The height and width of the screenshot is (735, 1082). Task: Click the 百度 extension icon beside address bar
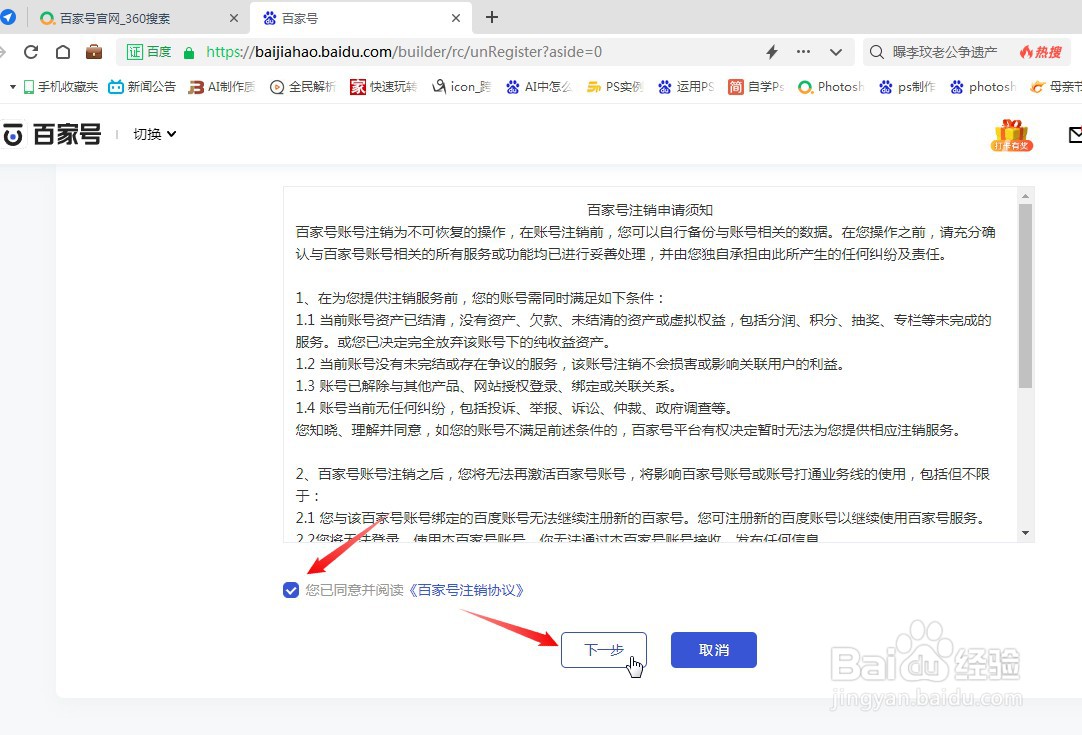(148, 51)
